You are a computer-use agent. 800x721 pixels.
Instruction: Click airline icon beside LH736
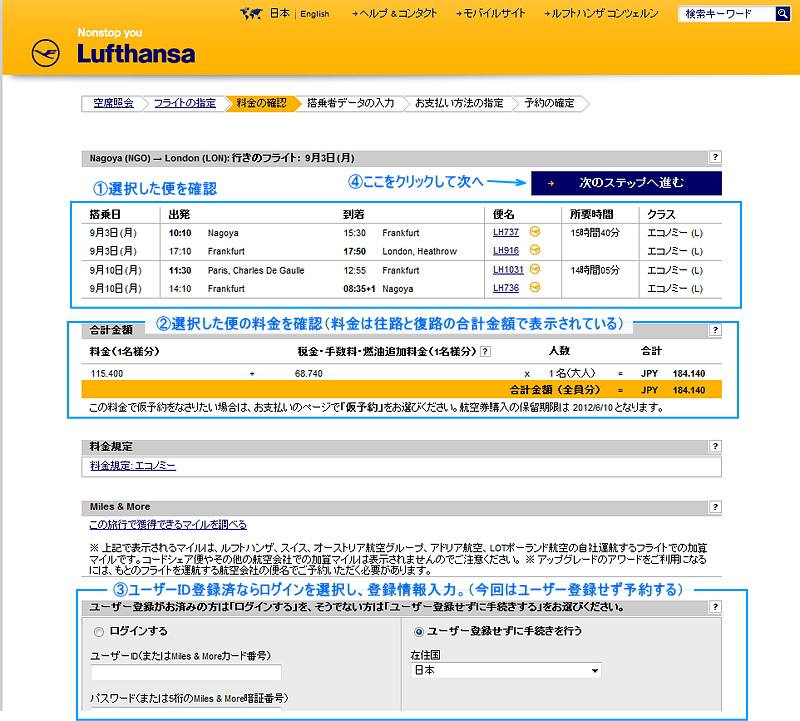coord(535,287)
